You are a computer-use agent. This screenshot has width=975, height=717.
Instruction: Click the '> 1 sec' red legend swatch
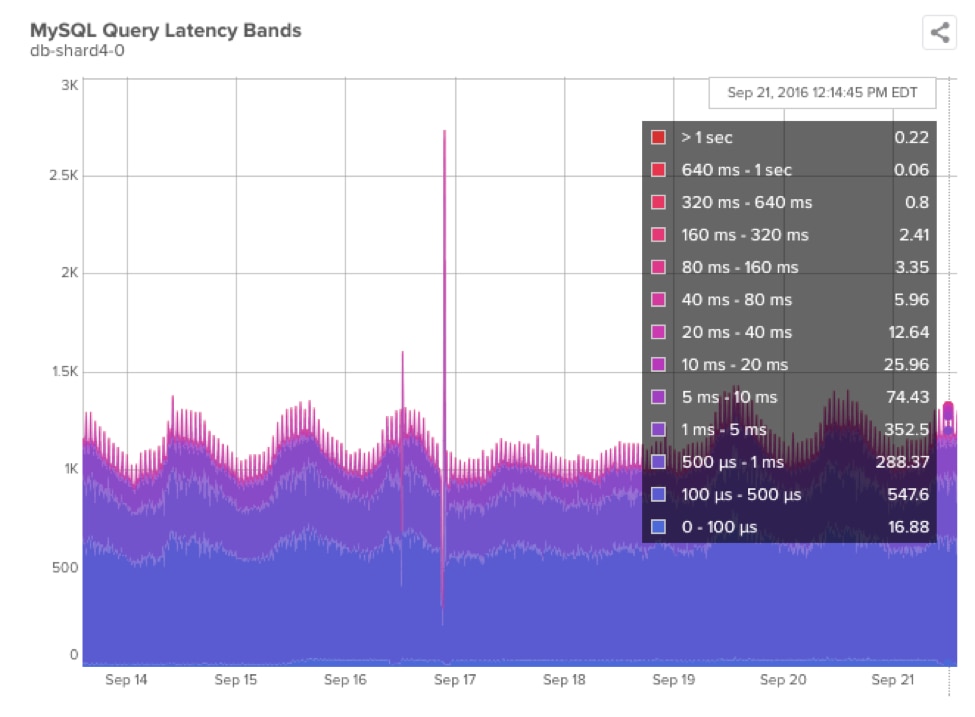pyautogui.click(x=658, y=137)
